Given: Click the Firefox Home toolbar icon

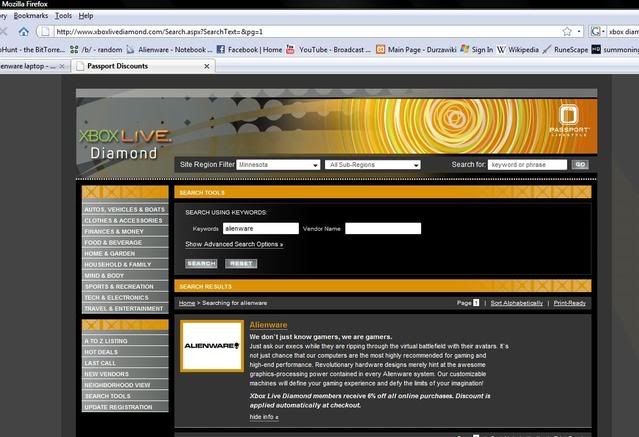Looking at the screenshot, I should point(24,31).
